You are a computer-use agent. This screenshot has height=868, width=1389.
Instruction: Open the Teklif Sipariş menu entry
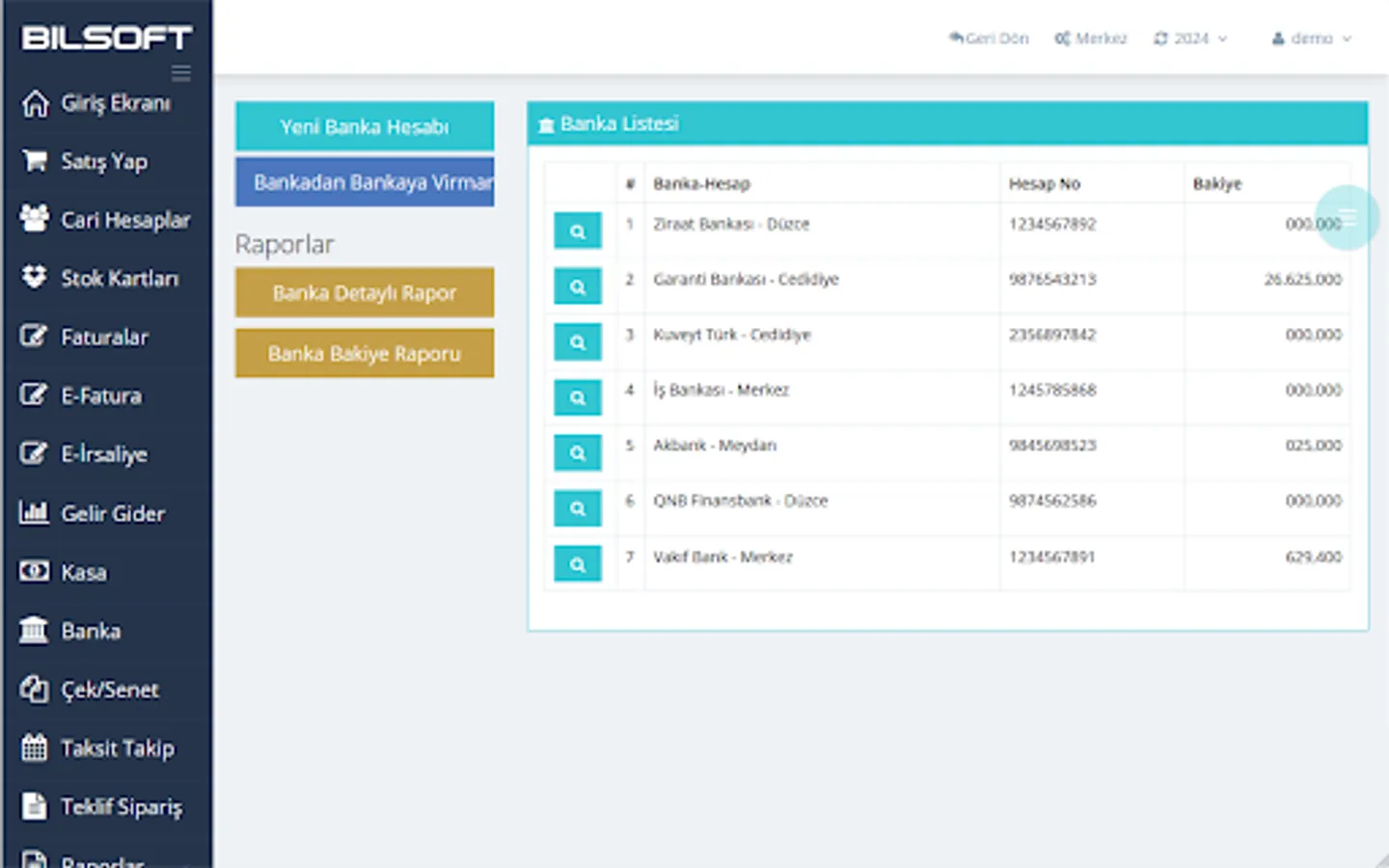click(x=123, y=807)
